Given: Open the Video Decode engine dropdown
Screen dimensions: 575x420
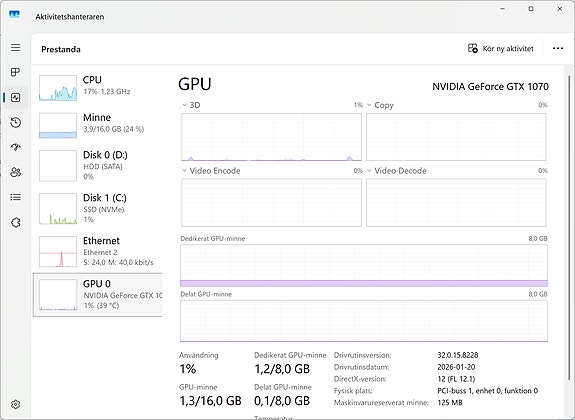Looking at the screenshot, I should pyautogui.click(x=396, y=171).
